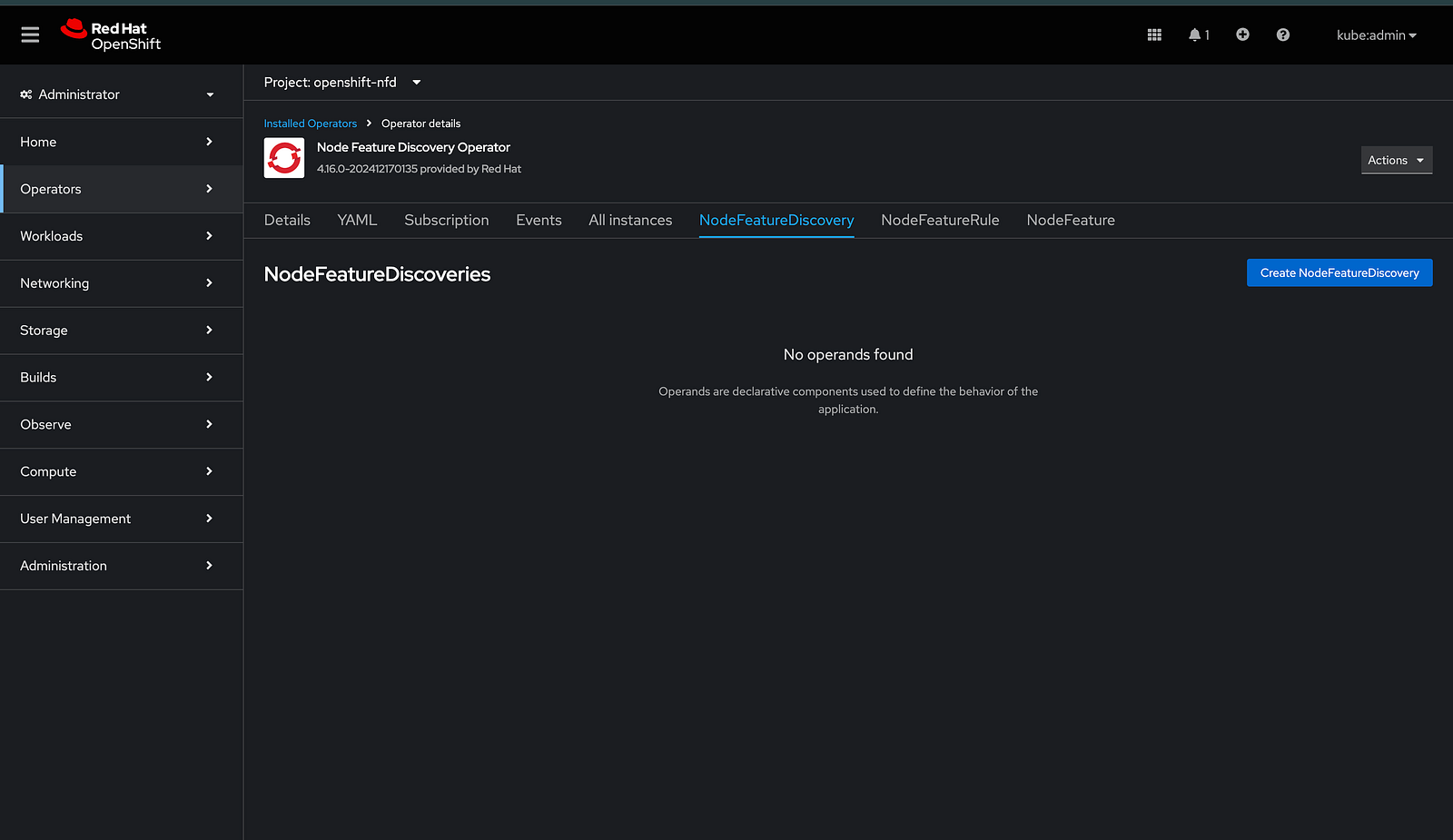Expand the Compute navigation section

point(121,472)
